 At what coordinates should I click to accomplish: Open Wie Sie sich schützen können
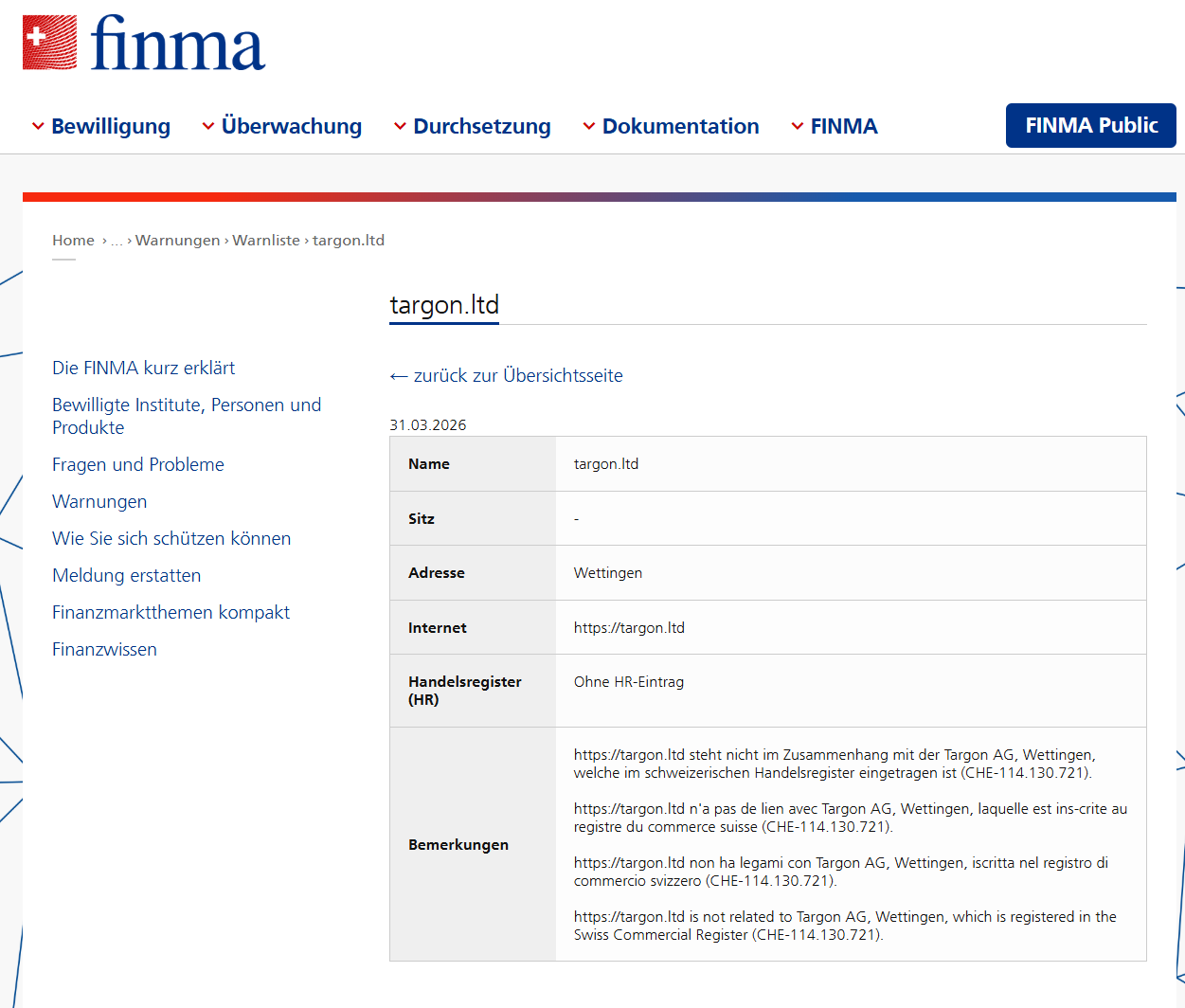171,538
